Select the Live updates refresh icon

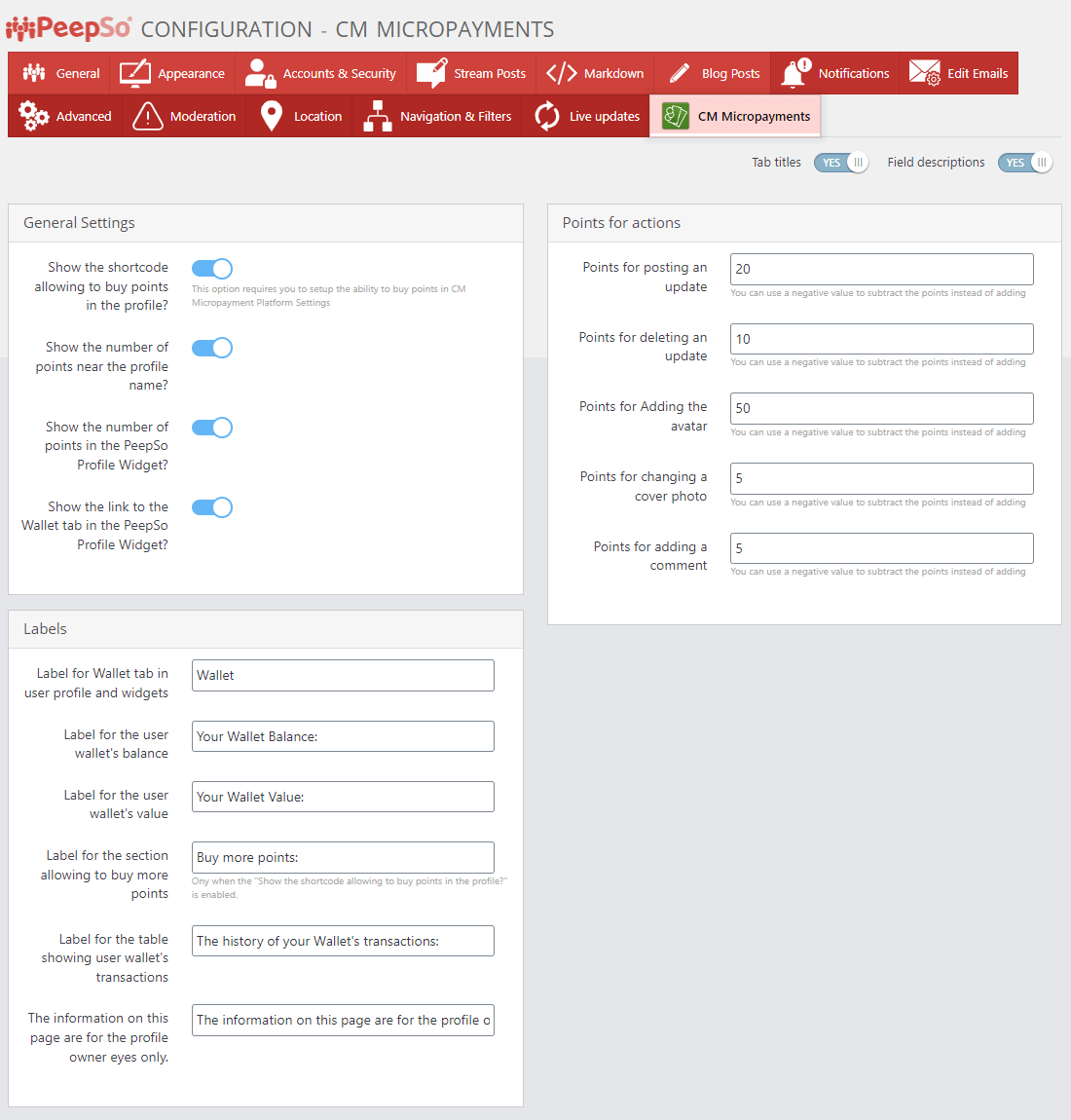pos(547,116)
